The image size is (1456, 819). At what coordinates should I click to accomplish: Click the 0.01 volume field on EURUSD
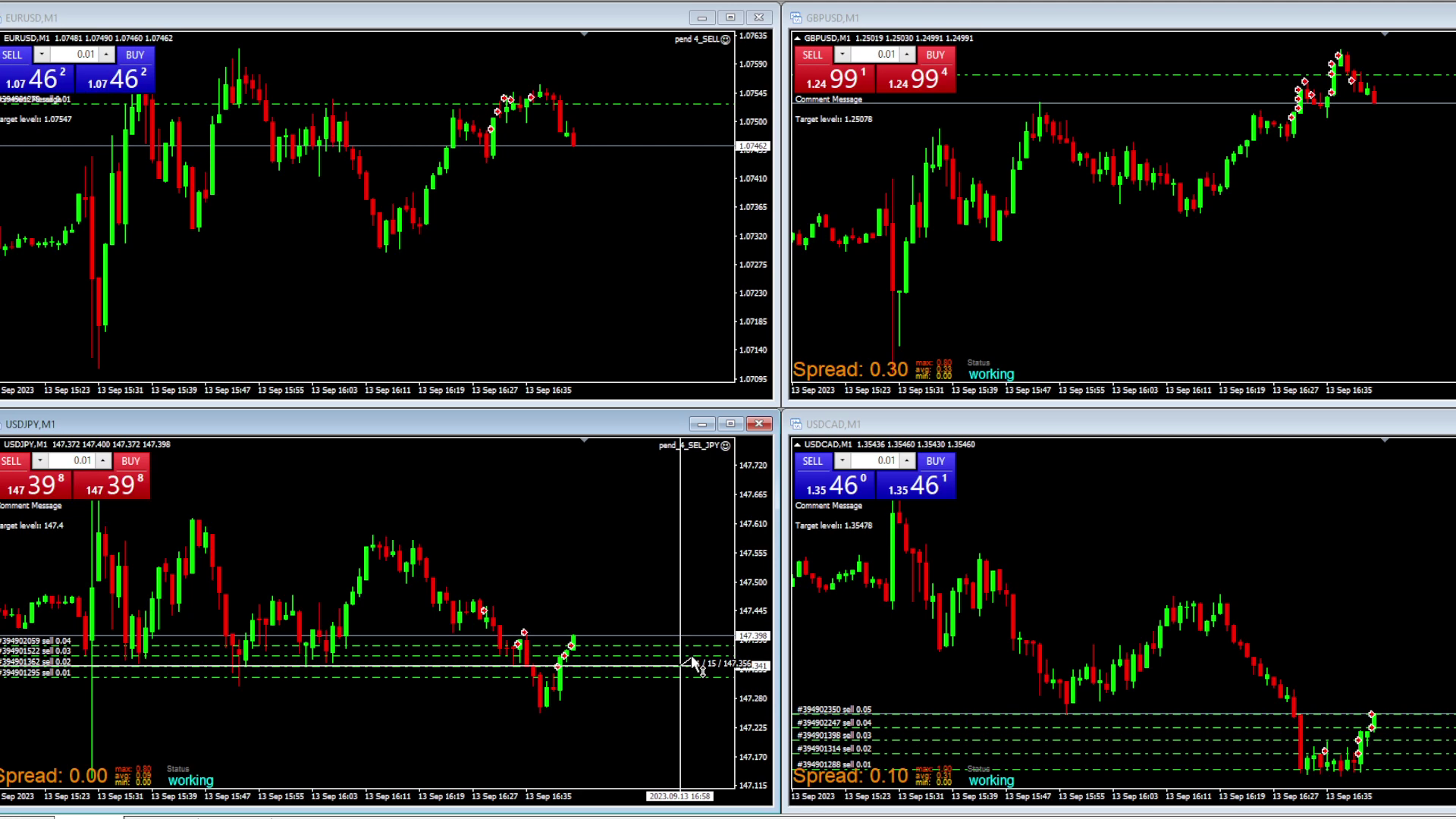(74, 55)
